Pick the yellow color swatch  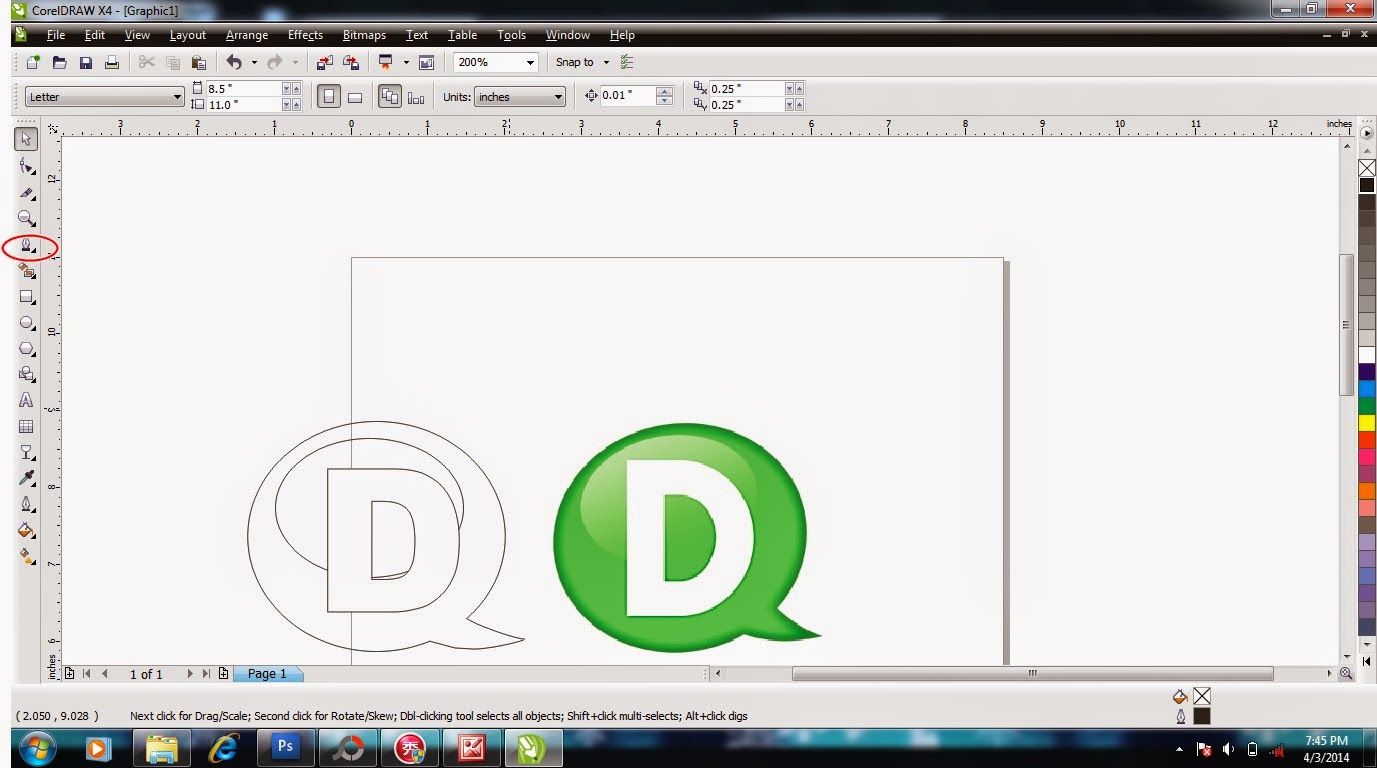[x=1367, y=423]
